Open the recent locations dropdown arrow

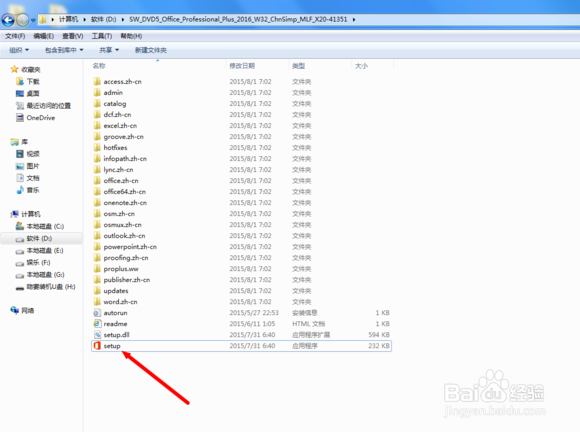pos(33,20)
